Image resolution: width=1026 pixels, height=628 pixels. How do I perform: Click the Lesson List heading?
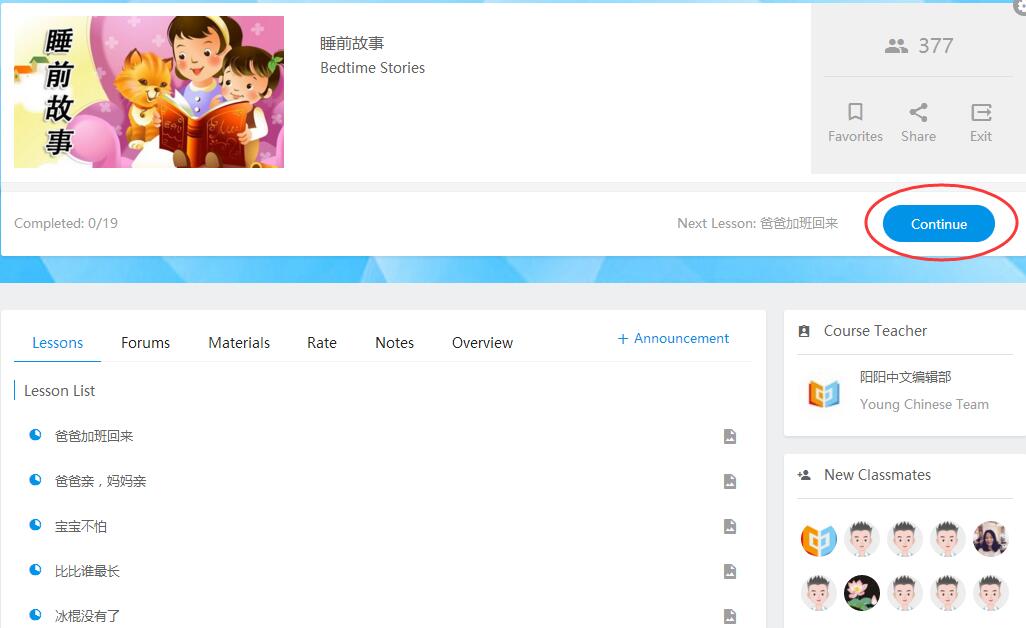click(x=60, y=391)
